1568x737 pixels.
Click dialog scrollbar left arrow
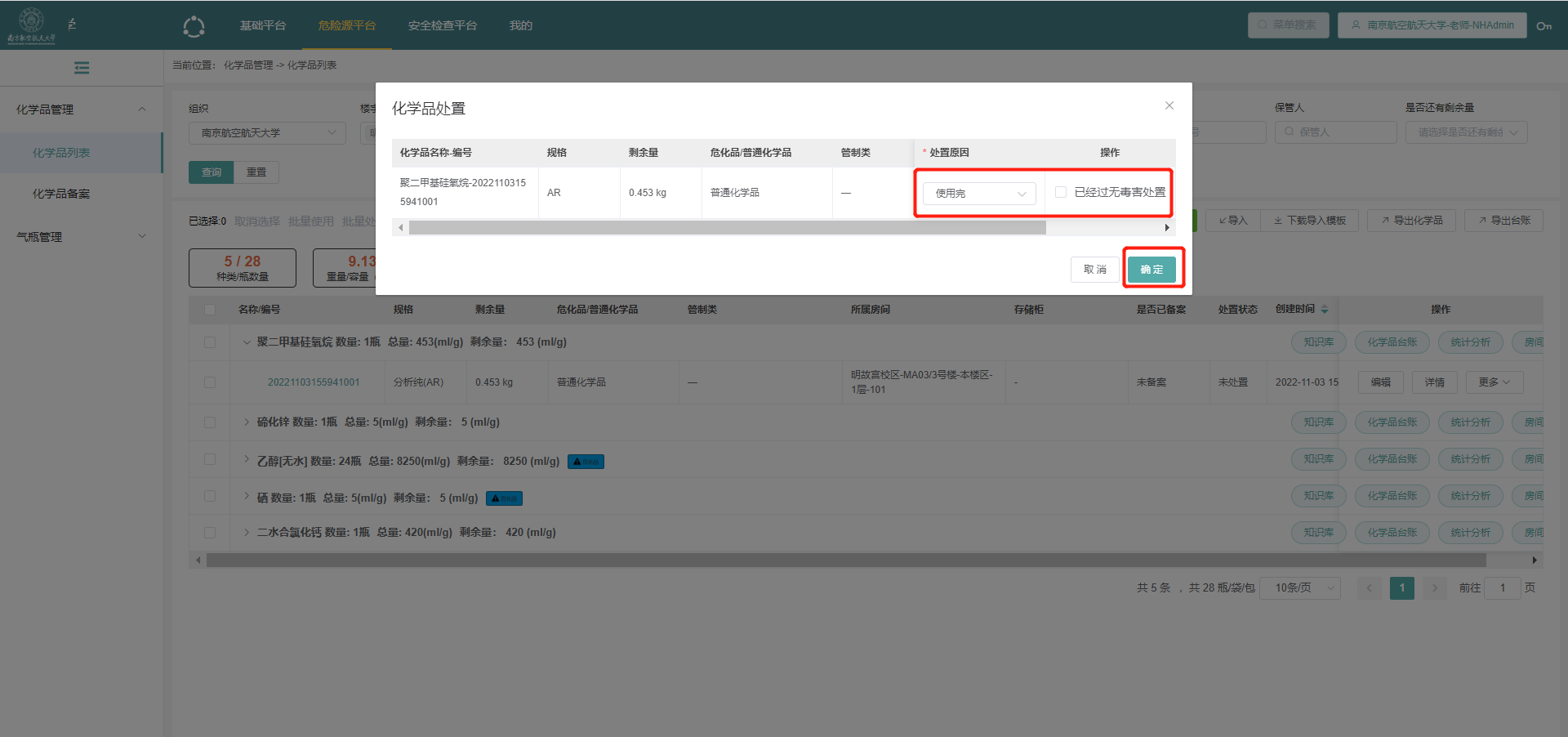point(400,228)
